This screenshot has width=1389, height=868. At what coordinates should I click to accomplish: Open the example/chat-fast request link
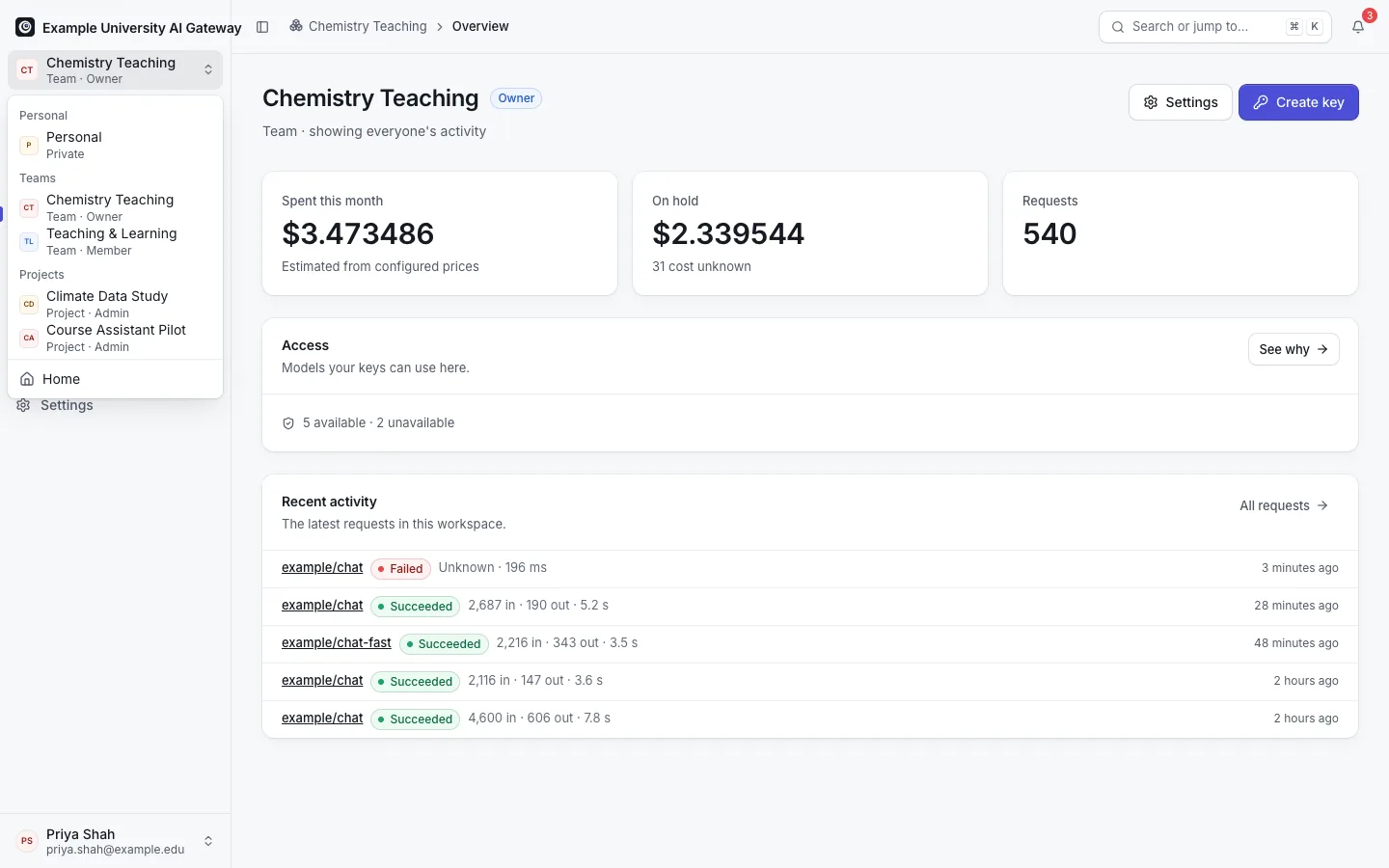coord(337,643)
